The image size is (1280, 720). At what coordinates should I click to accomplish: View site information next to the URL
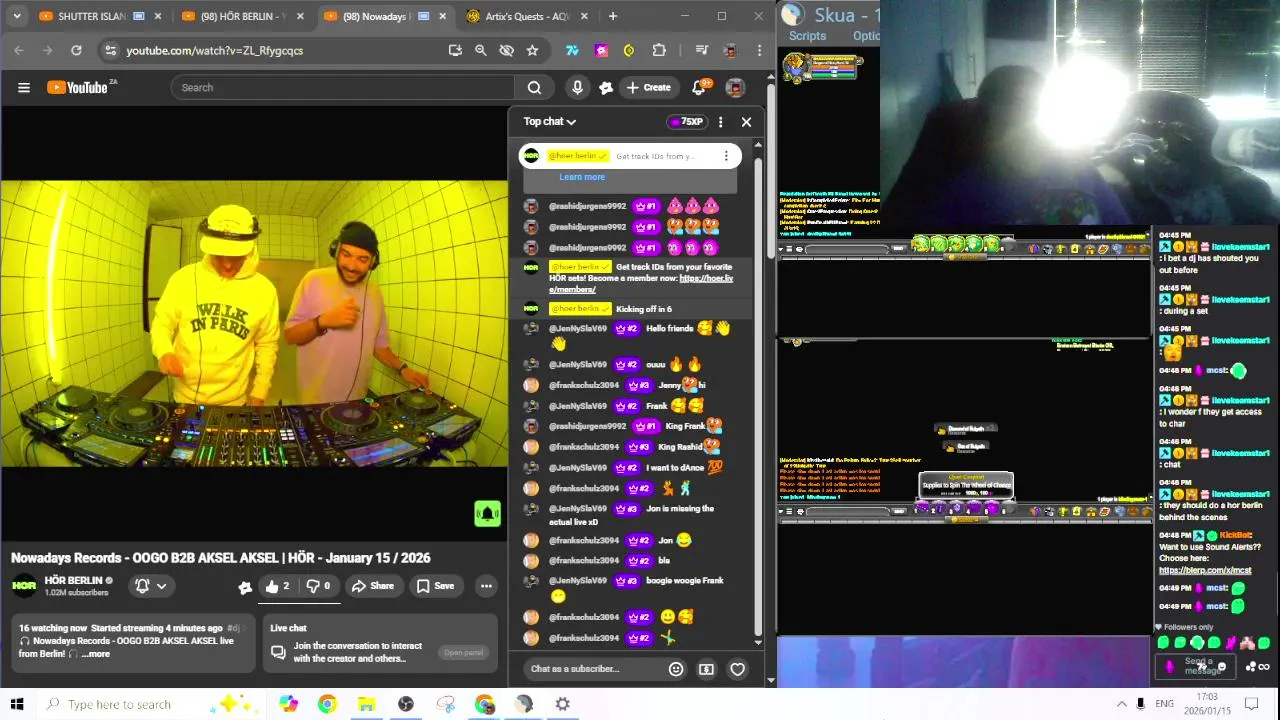(110, 50)
